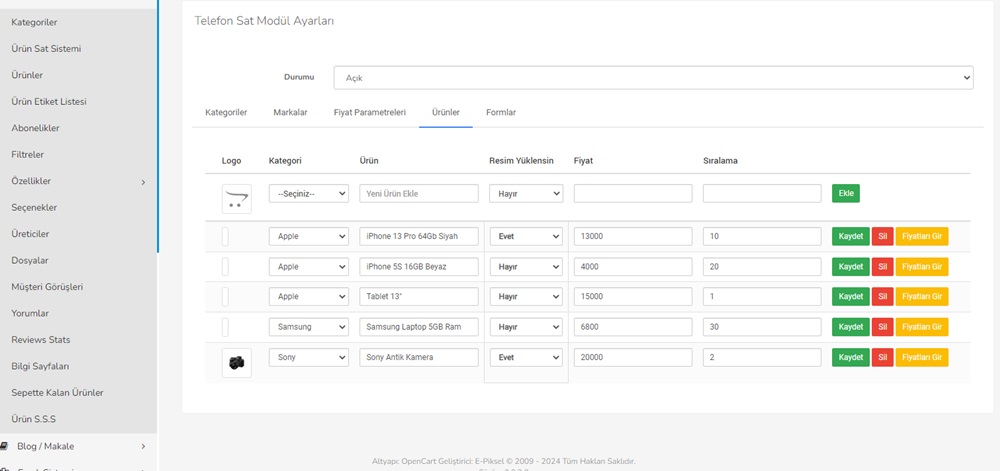Open Resim Yüklensin dropdown for iPhone 13 Pro
This screenshot has width=1000, height=471.
point(526,236)
